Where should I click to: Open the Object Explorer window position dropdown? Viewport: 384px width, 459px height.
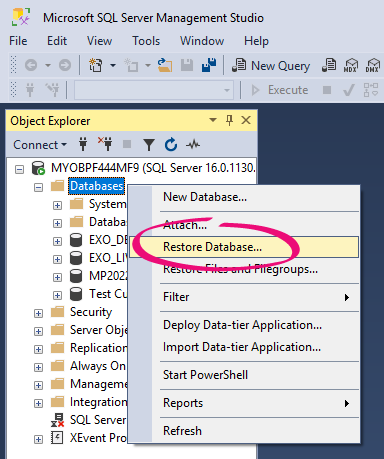point(213,120)
